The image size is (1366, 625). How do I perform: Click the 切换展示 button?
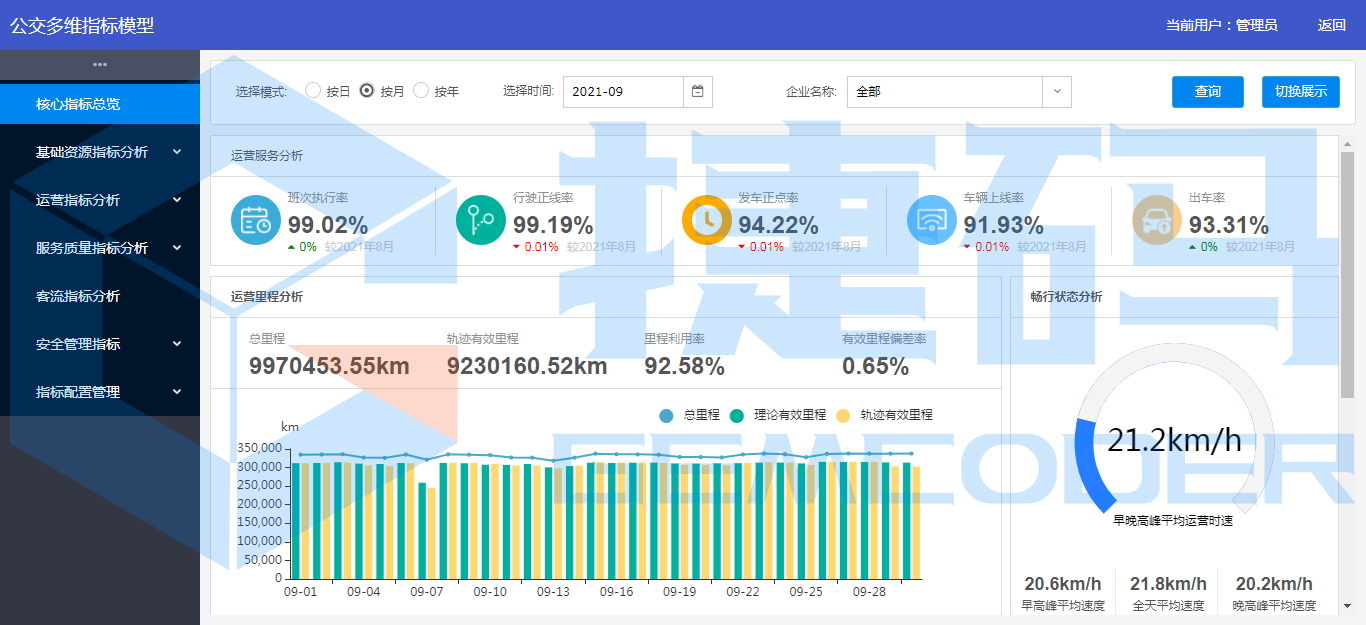pyautogui.click(x=1301, y=91)
